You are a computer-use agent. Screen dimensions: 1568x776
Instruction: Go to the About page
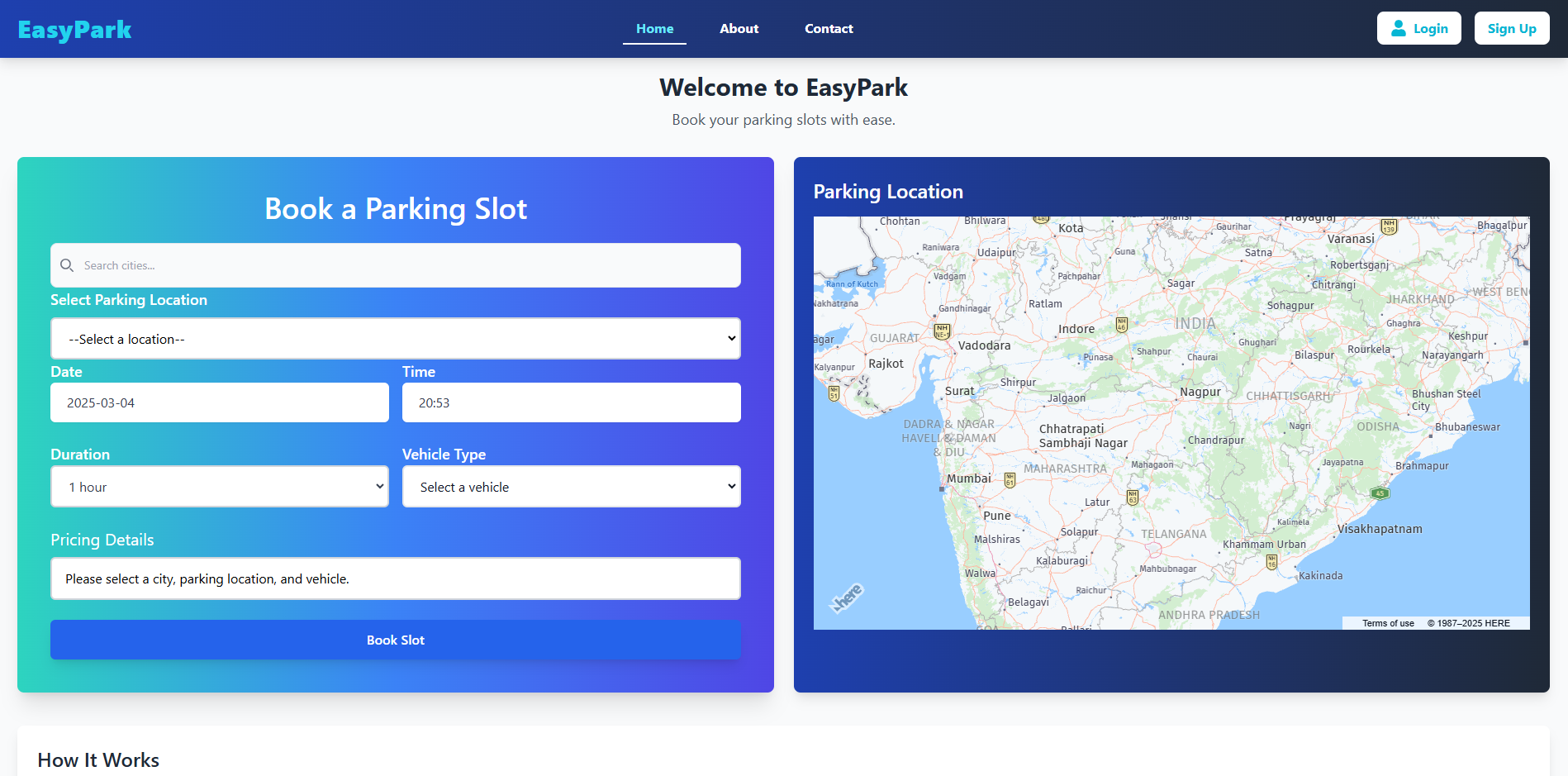coord(739,29)
